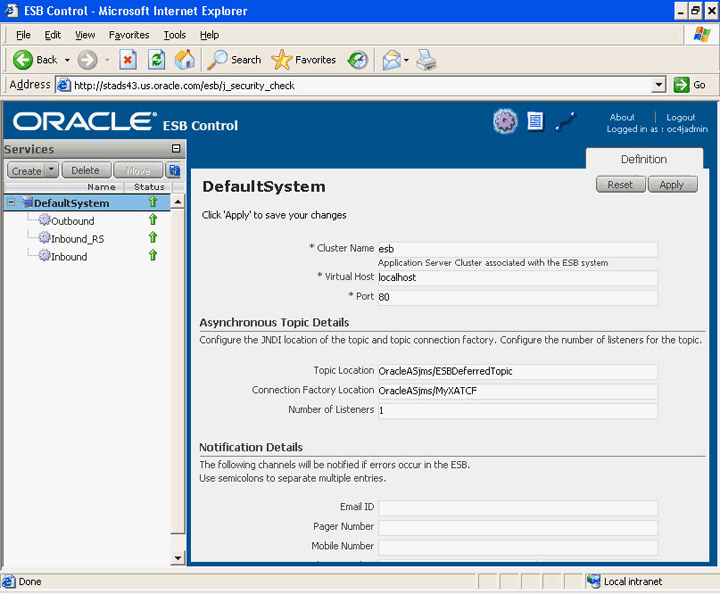Open the Tools menu
This screenshot has height=594, width=720.
click(175, 35)
